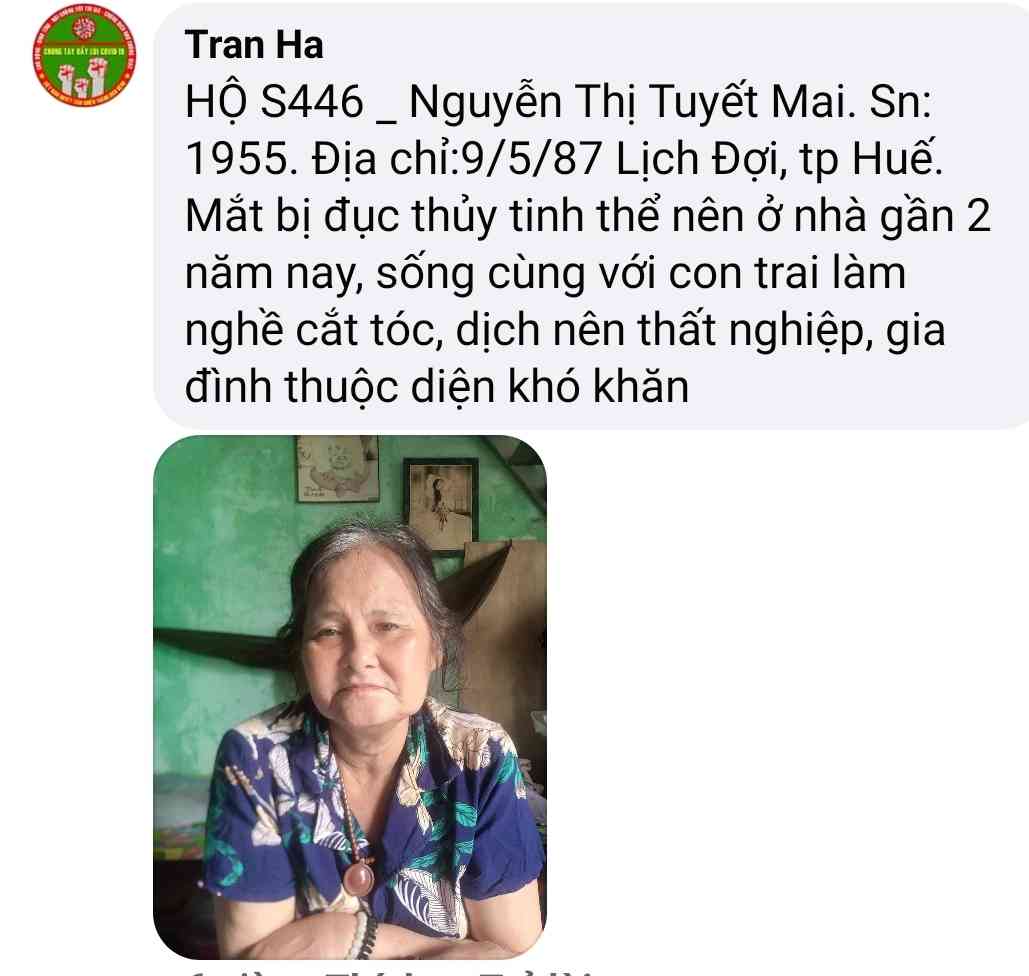The height and width of the screenshot is (976, 1029).
Task: Open Tran Ha's round profile avatar
Action: pyautogui.click(x=85, y=55)
